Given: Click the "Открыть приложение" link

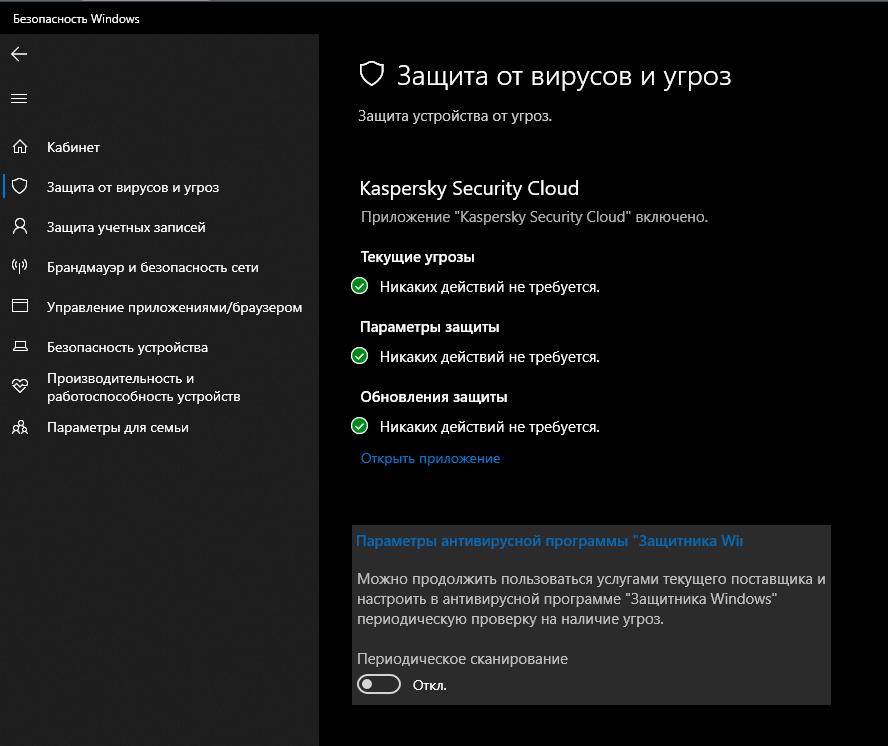Looking at the screenshot, I should tap(430, 458).
